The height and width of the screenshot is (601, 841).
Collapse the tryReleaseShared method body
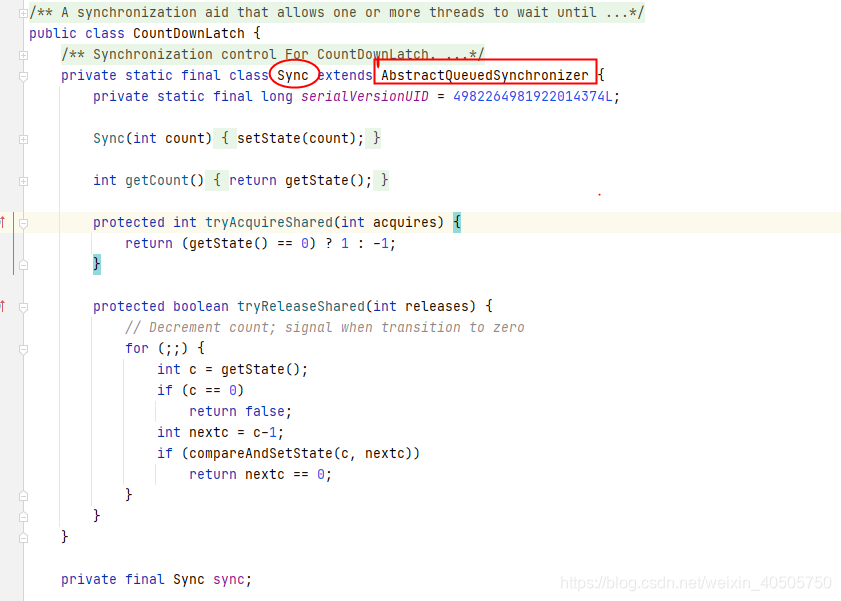[x=23, y=307]
